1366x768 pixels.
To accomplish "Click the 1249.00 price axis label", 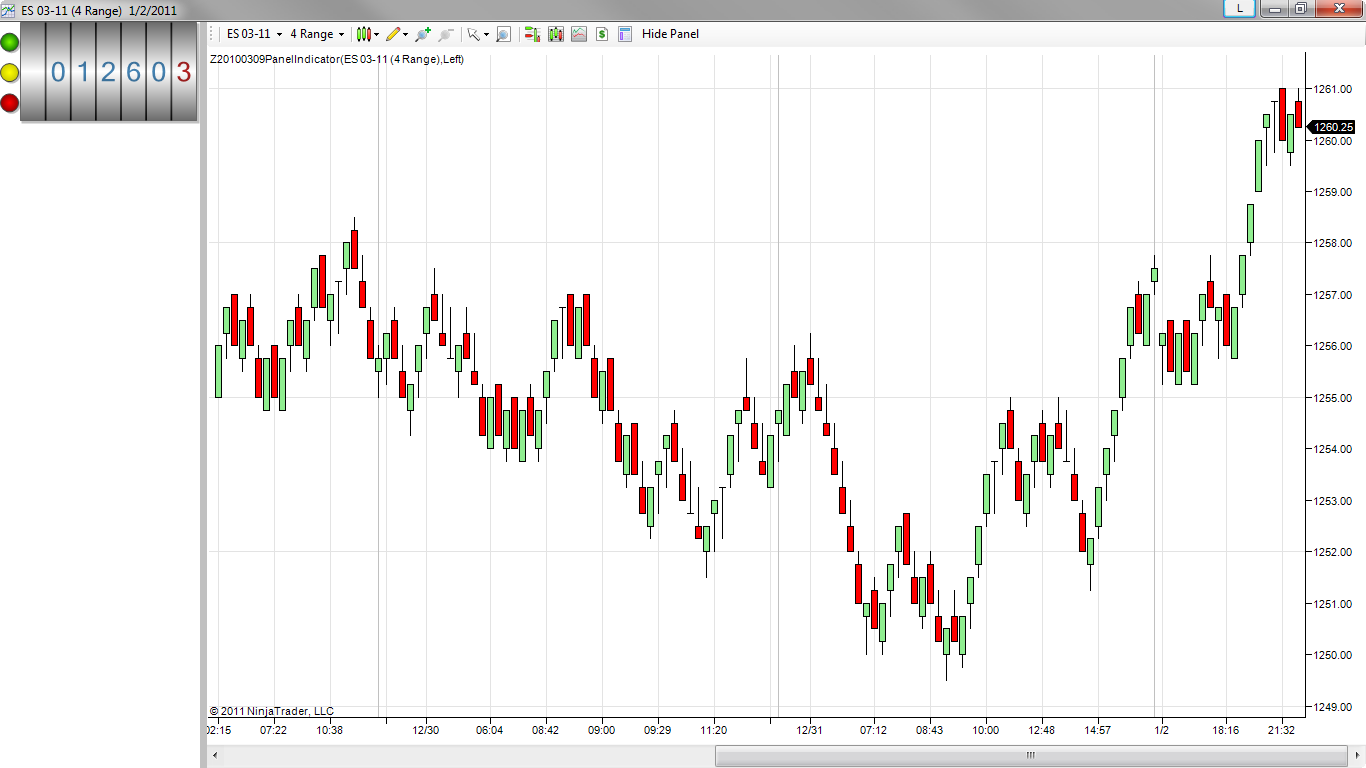I will click(1334, 707).
